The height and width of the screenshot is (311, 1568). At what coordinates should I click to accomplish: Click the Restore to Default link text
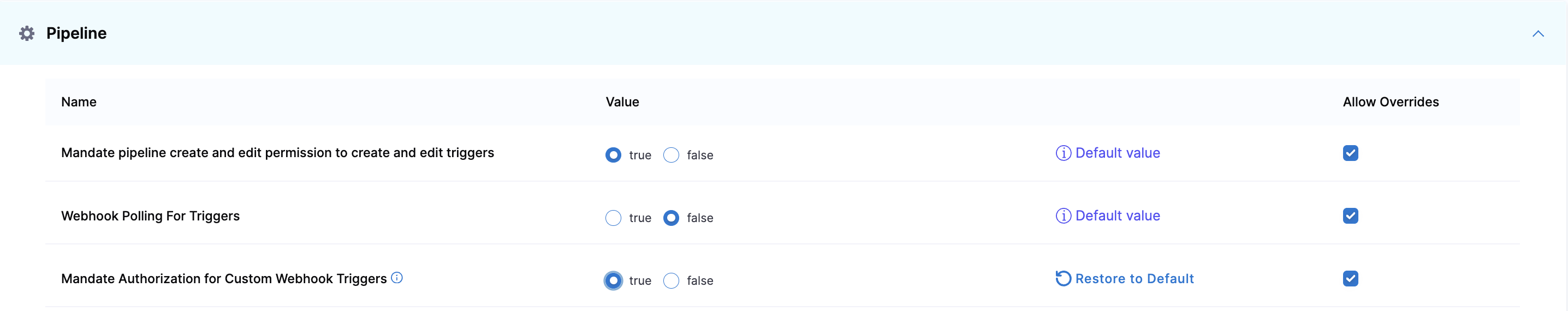coord(1134,279)
